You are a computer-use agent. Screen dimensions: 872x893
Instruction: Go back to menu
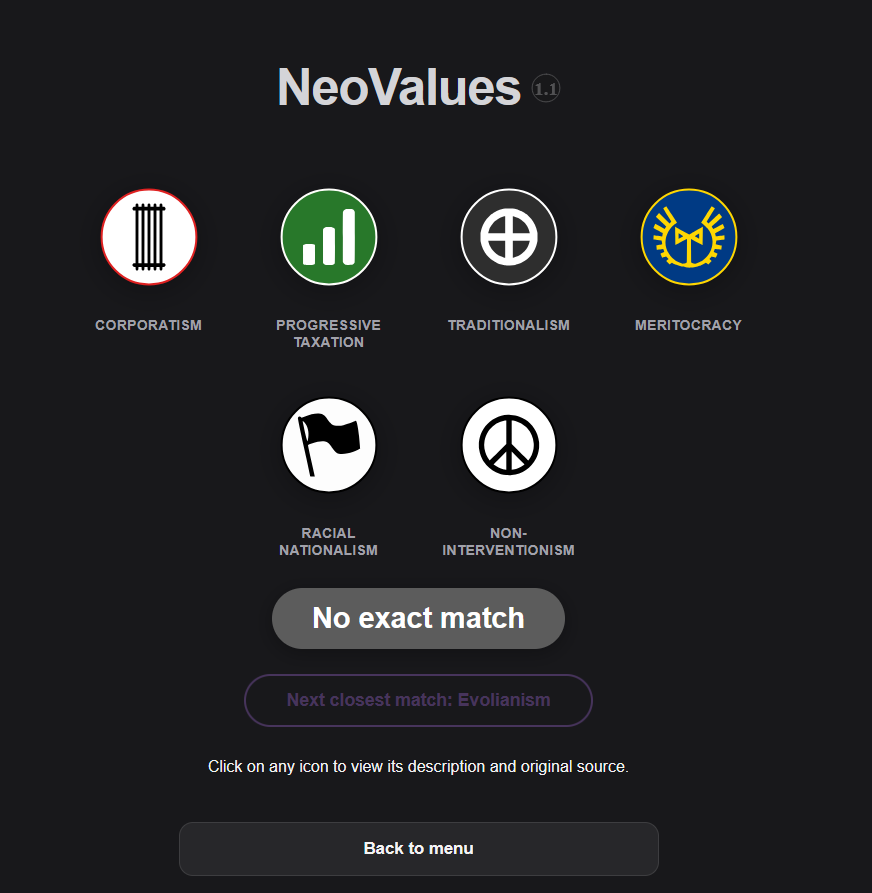click(x=418, y=848)
